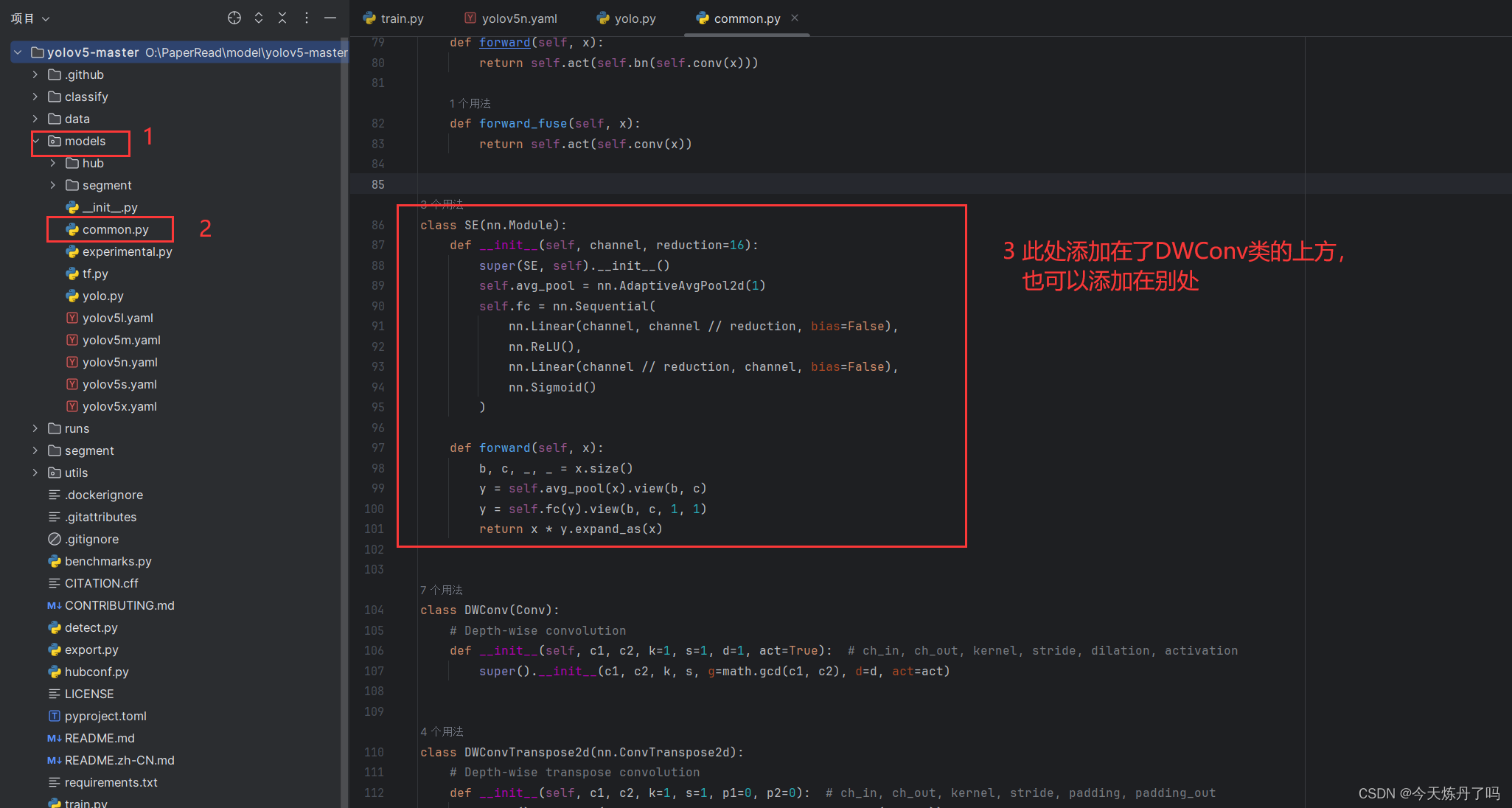Open experimental.py from the project tree
This screenshot has height=808, width=1512.
click(x=119, y=251)
